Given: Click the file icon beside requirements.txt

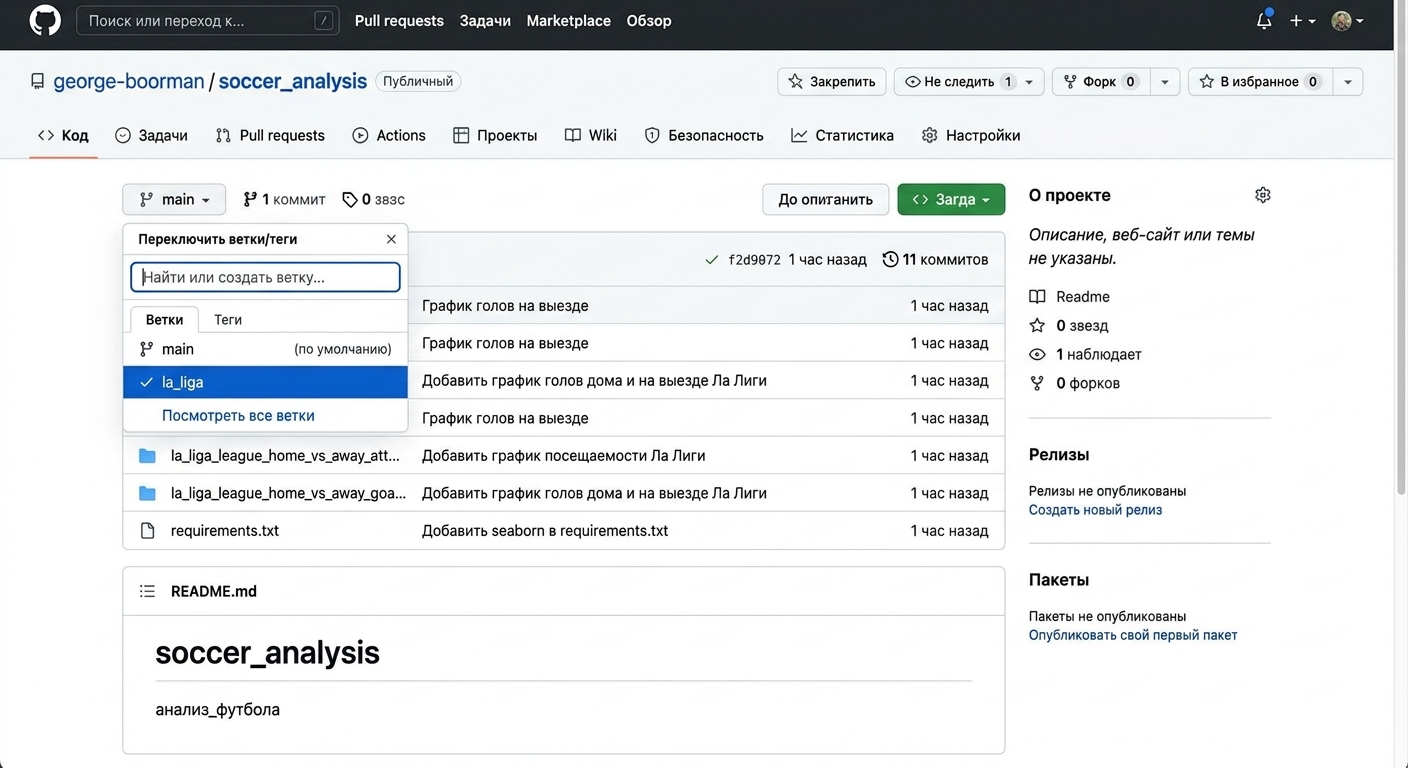Looking at the screenshot, I should click(147, 531).
